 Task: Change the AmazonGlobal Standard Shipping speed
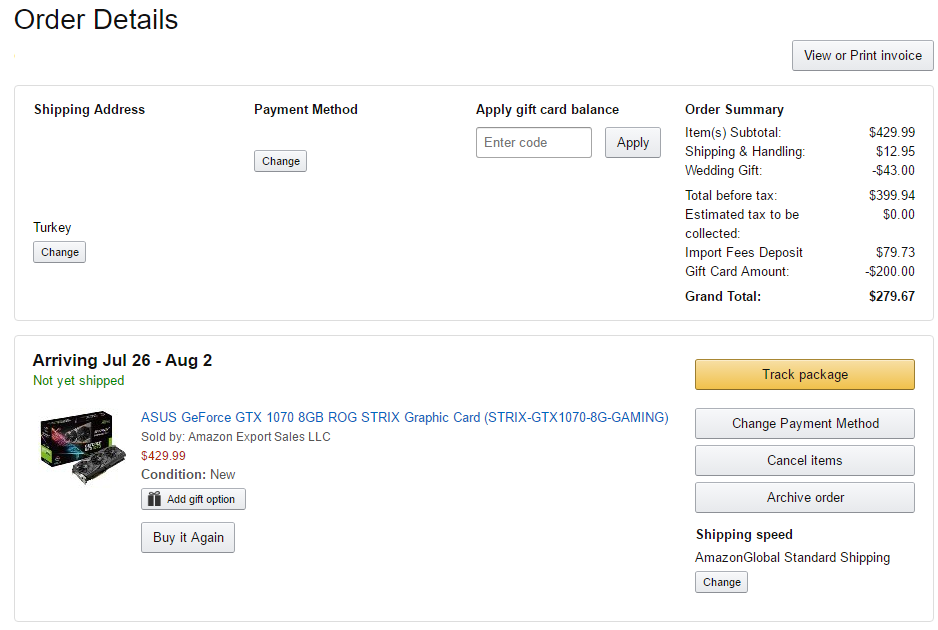pyautogui.click(x=721, y=582)
